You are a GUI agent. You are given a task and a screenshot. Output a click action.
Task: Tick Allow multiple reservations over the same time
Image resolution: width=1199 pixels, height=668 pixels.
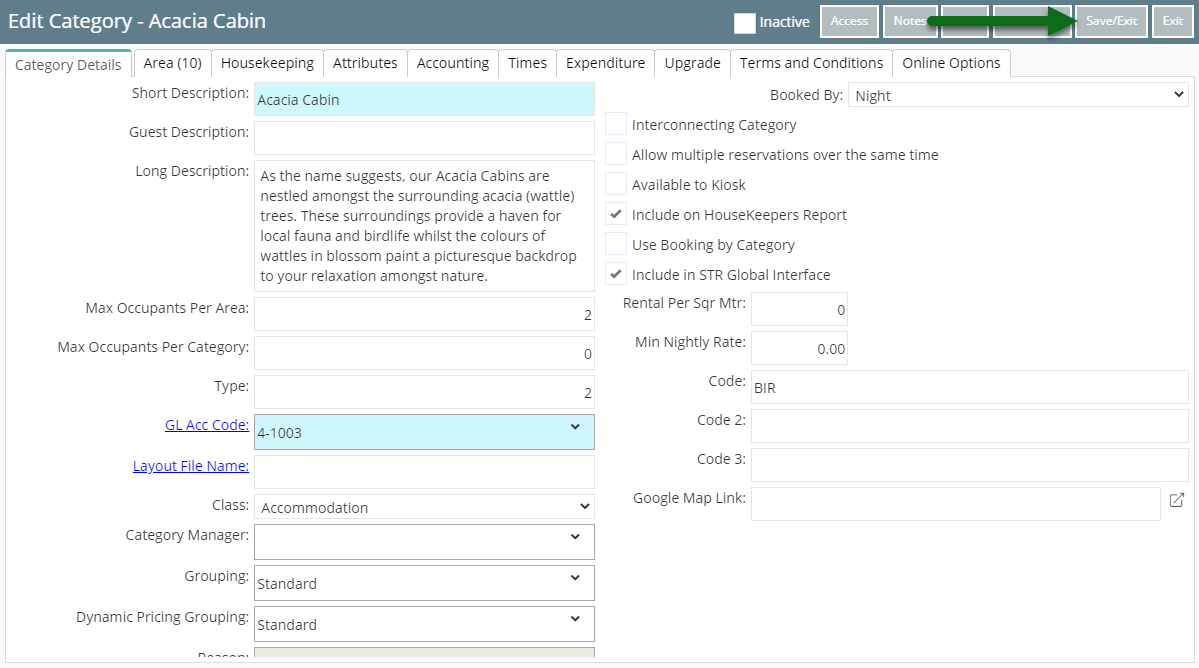point(616,154)
